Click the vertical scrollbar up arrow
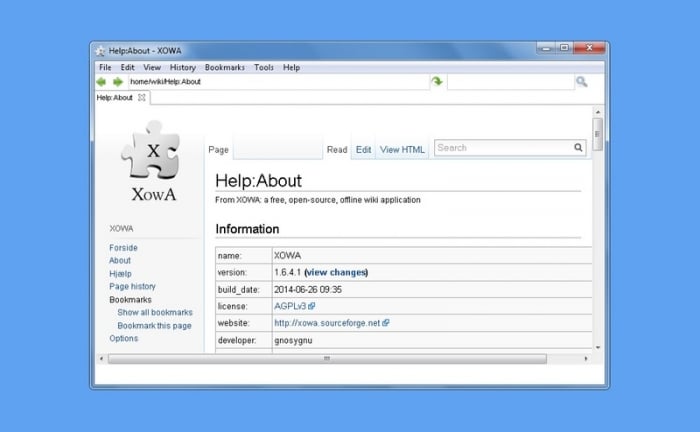700x432 pixels. [x=598, y=112]
